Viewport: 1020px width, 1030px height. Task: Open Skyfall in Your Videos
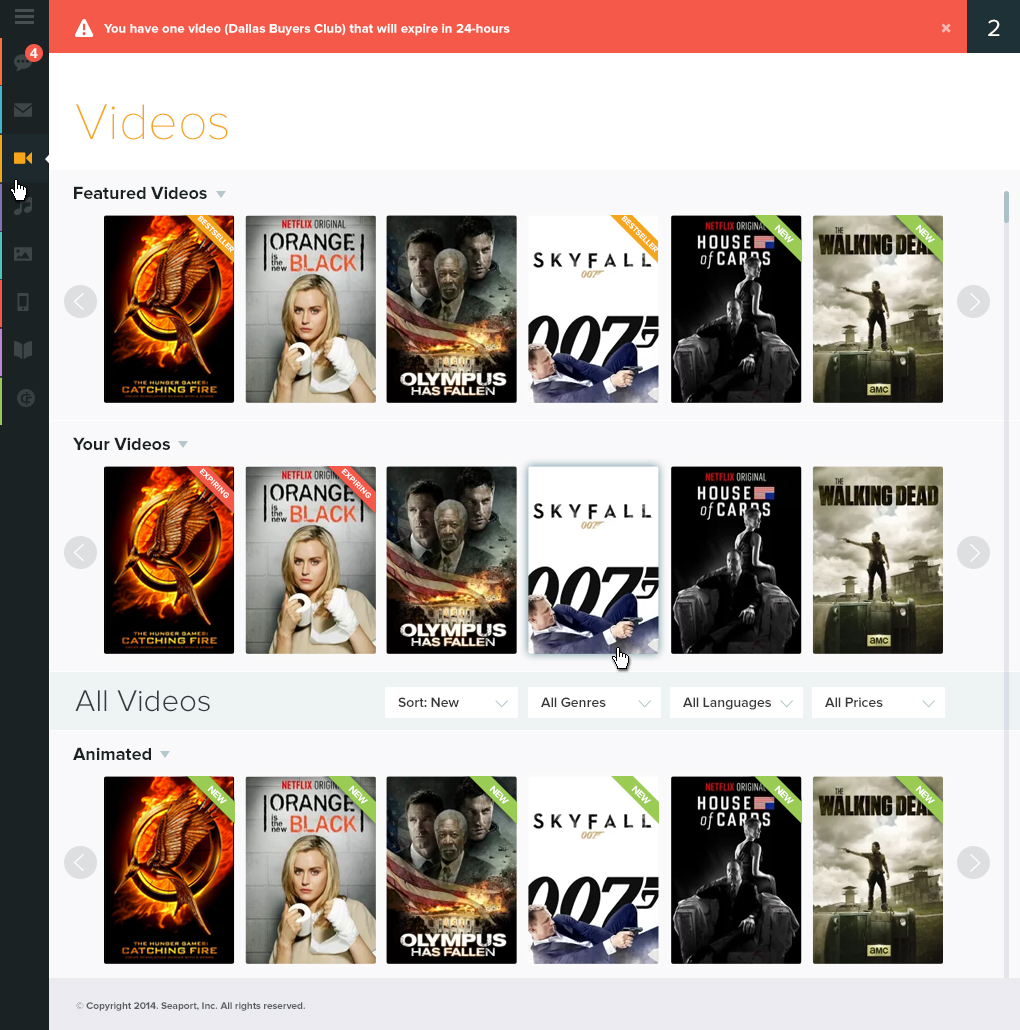point(593,560)
